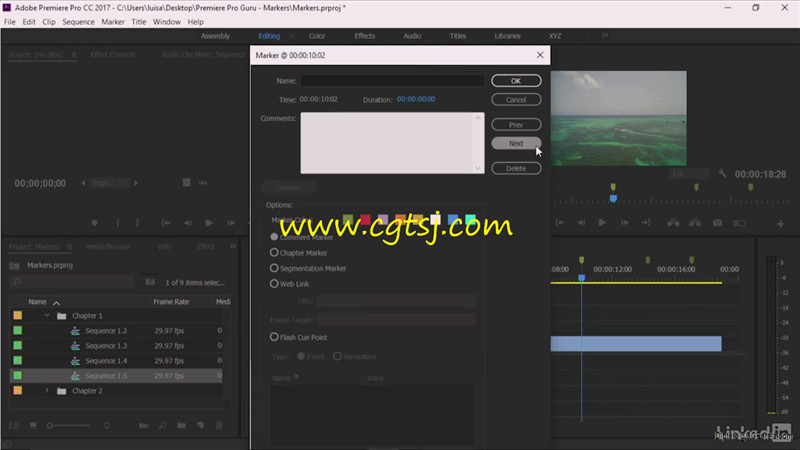Play the Source monitor

[x=209, y=223]
